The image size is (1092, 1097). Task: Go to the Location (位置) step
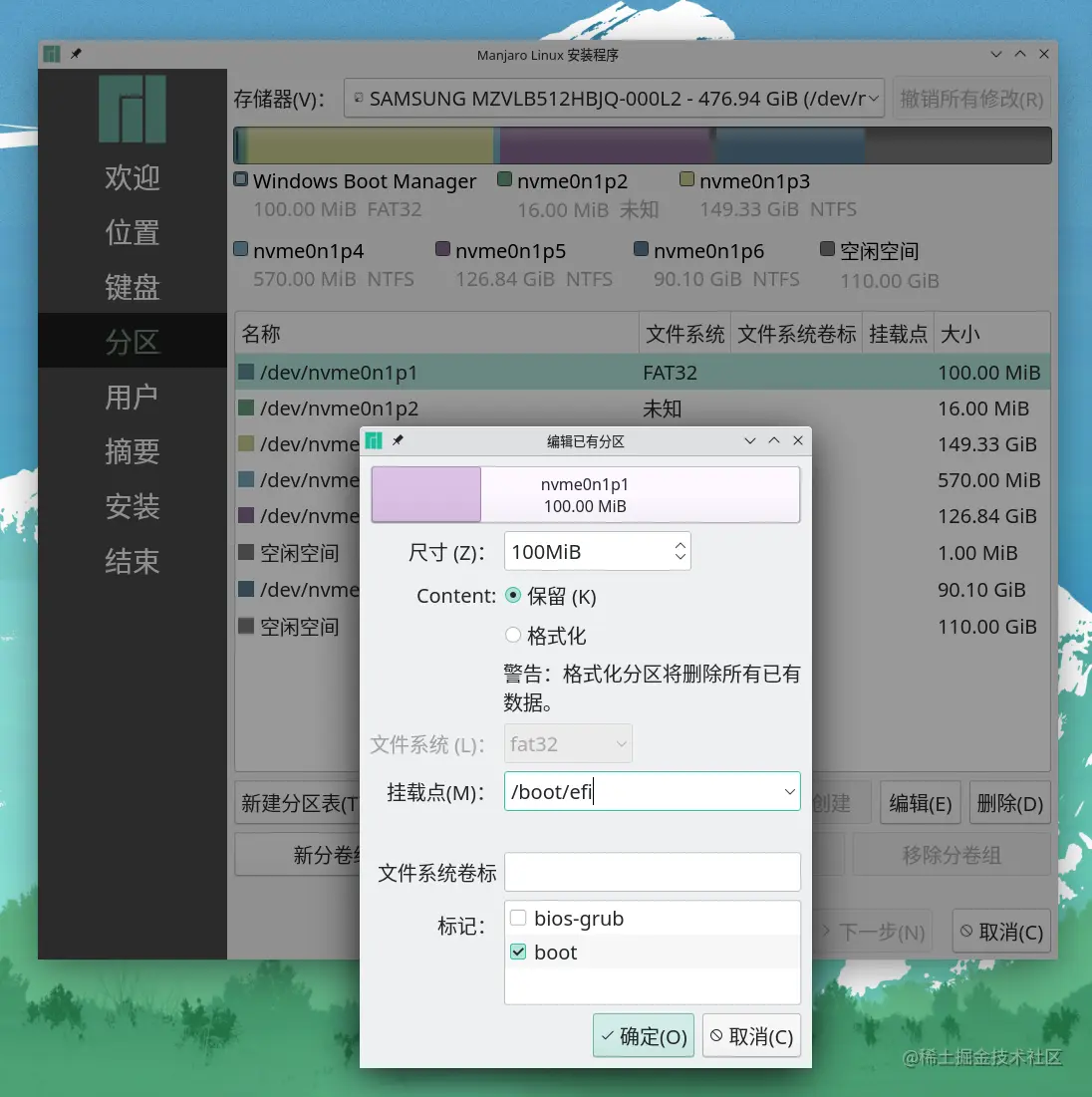tap(133, 231)
